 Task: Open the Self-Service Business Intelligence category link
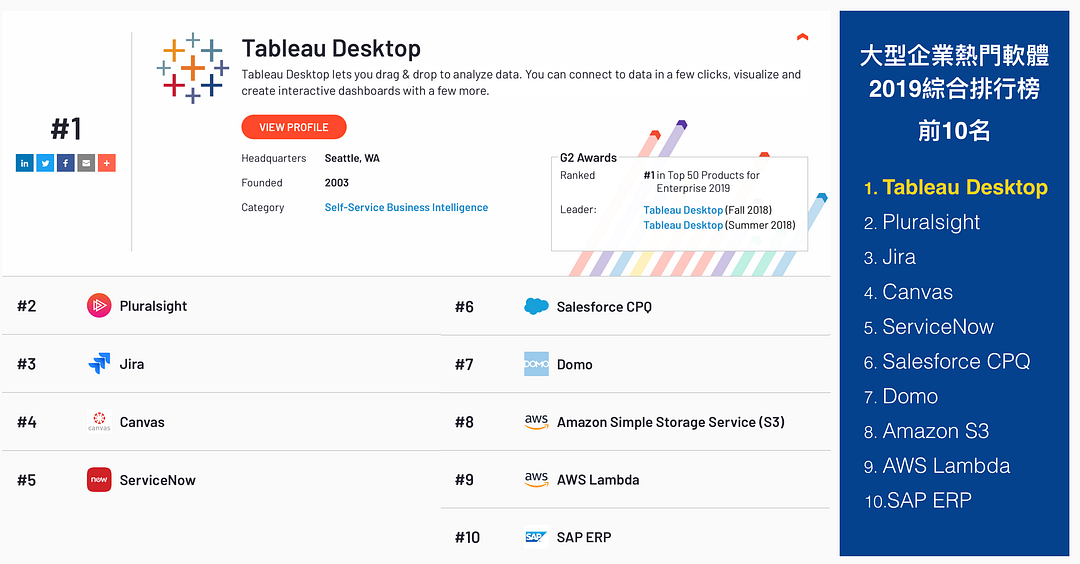406,207
